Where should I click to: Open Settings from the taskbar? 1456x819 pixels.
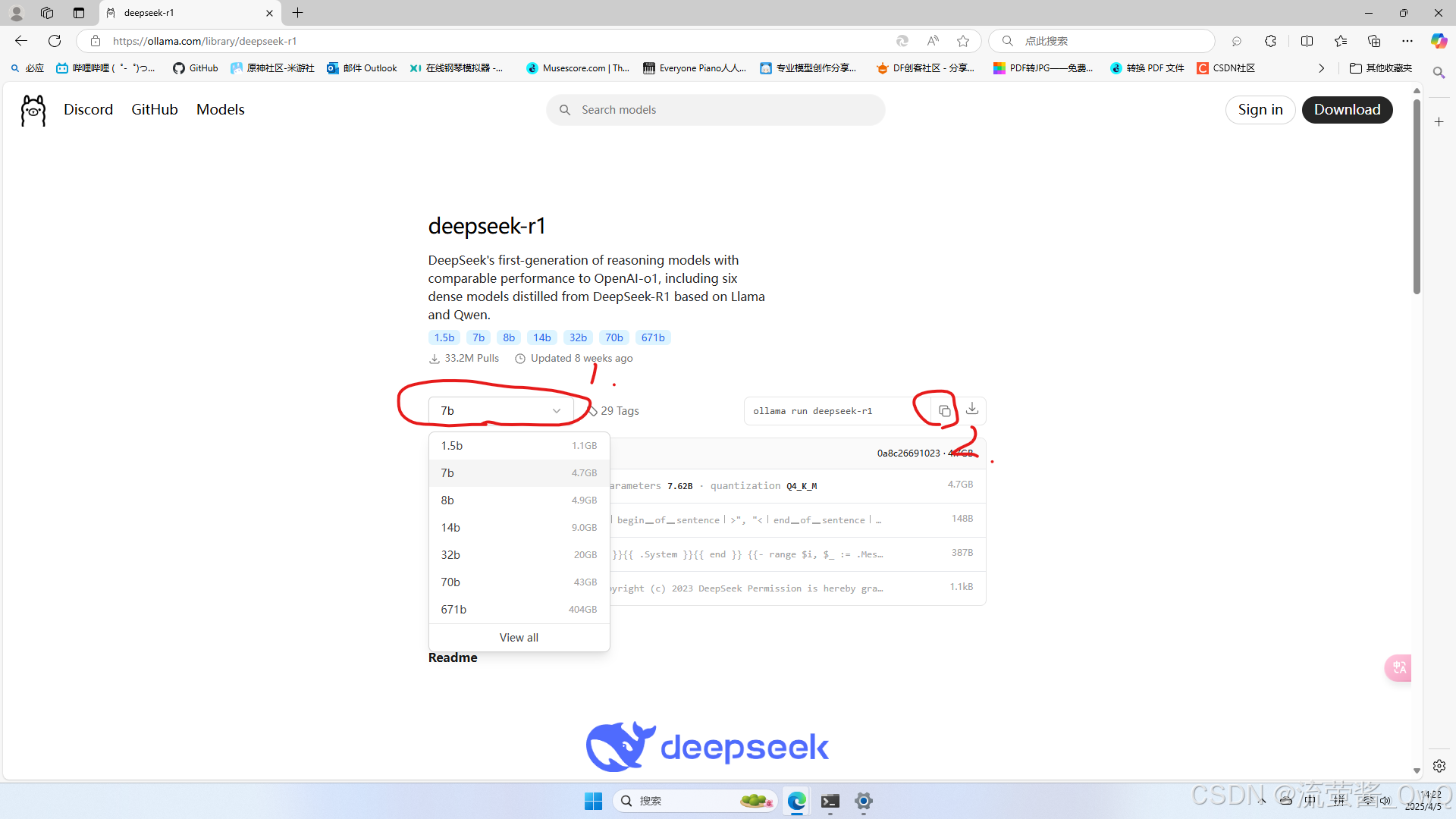[x=864, y=801]
